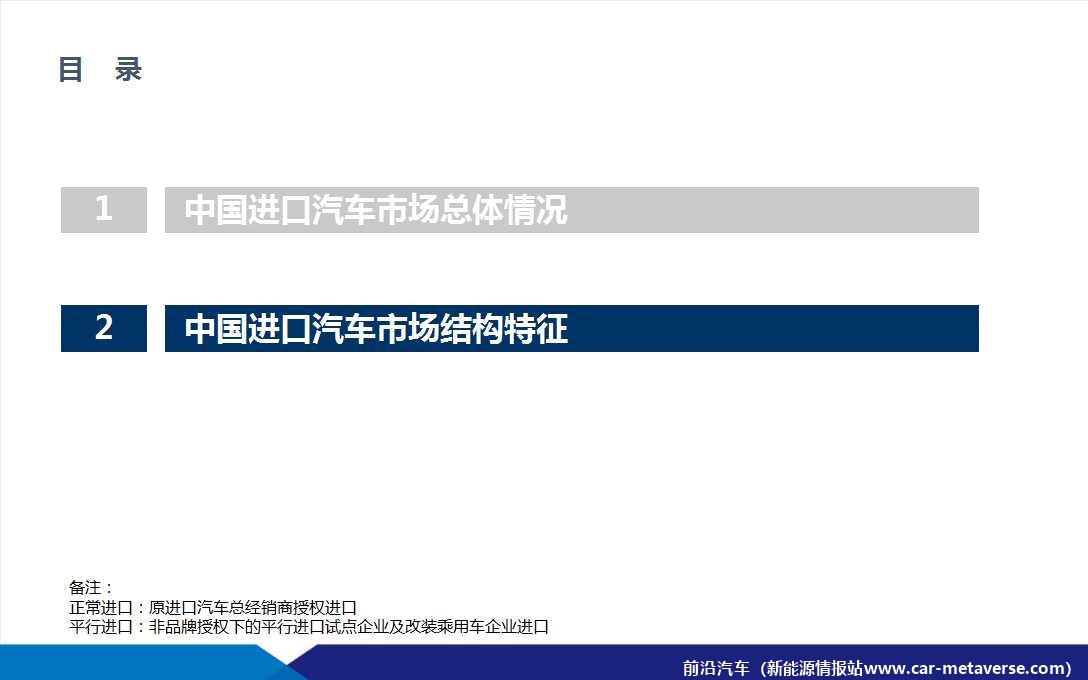Select the 平行进口 note line
The image size is (1088, 680).
pyautogui.click(x=309, y=627)
